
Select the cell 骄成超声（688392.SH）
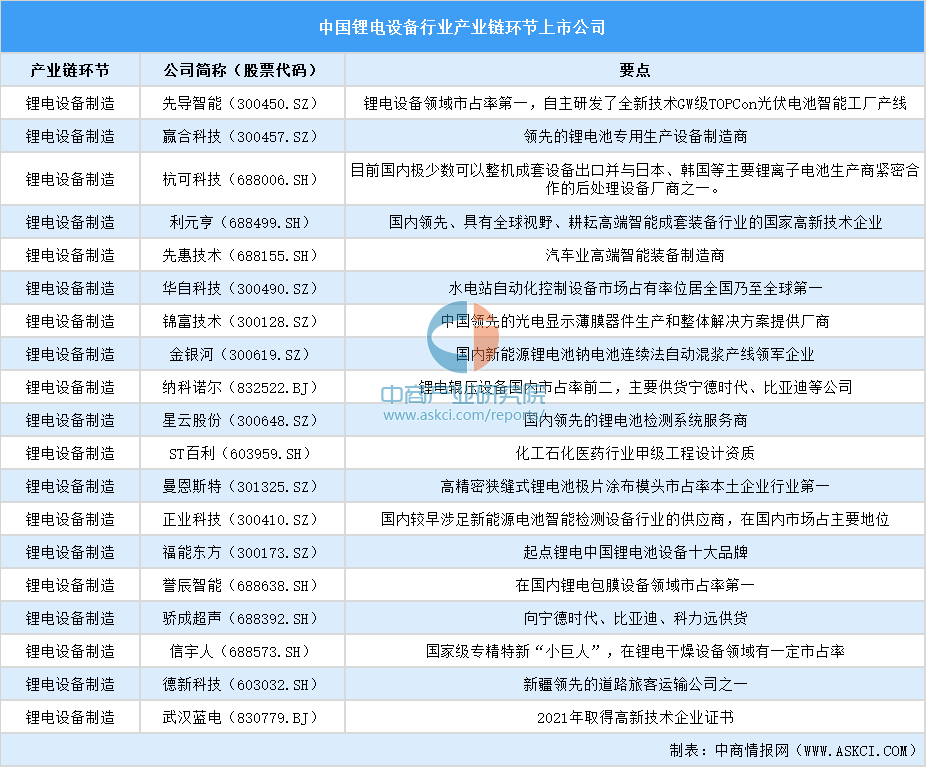pyautogui.click(x=242, y=619)
